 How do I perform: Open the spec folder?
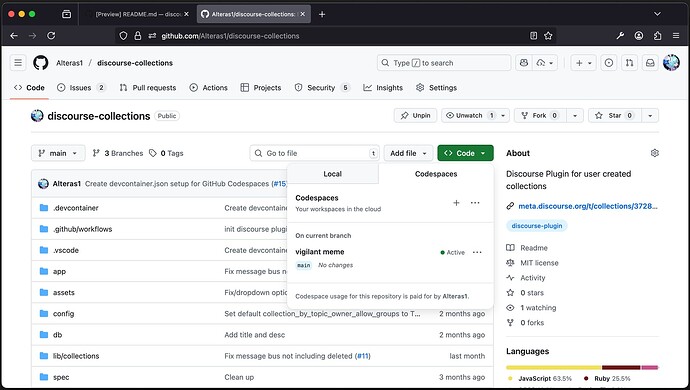tap(61, 377)
